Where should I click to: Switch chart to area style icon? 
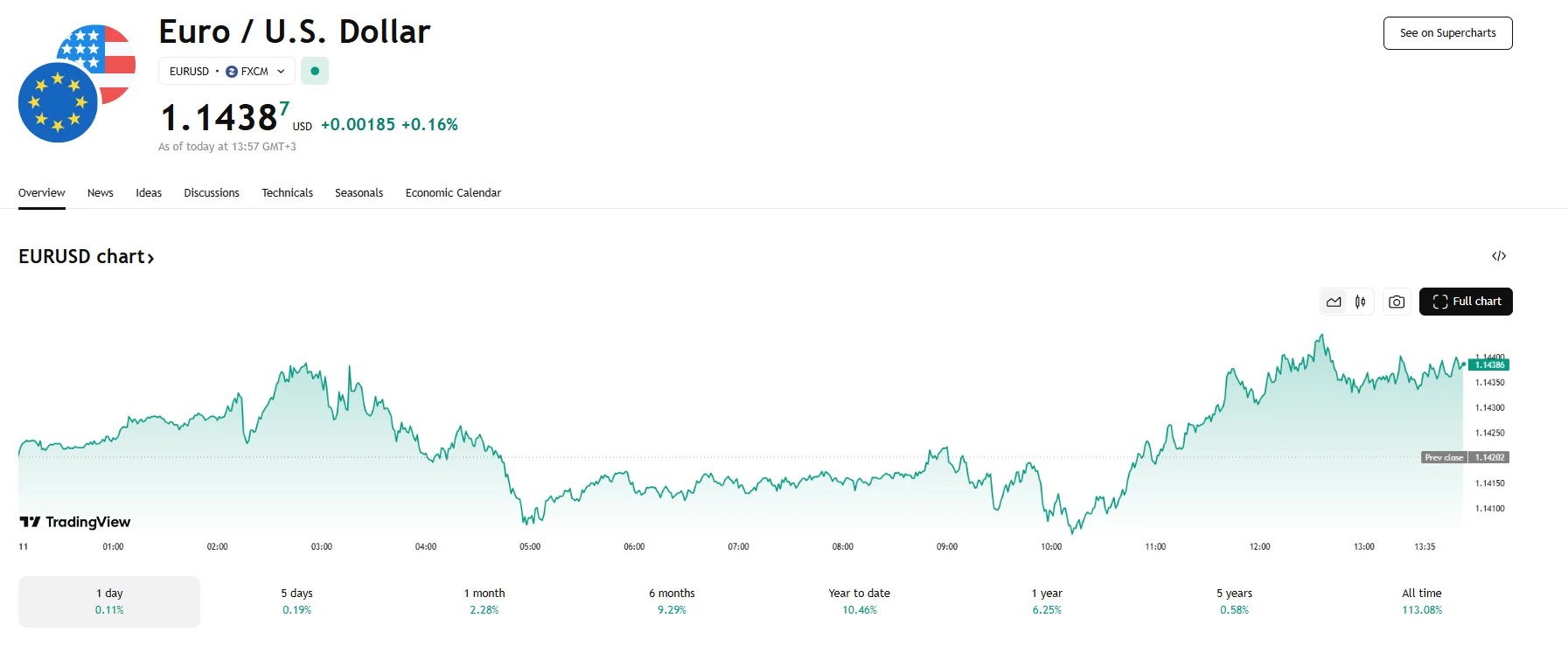pos(1334,302)
